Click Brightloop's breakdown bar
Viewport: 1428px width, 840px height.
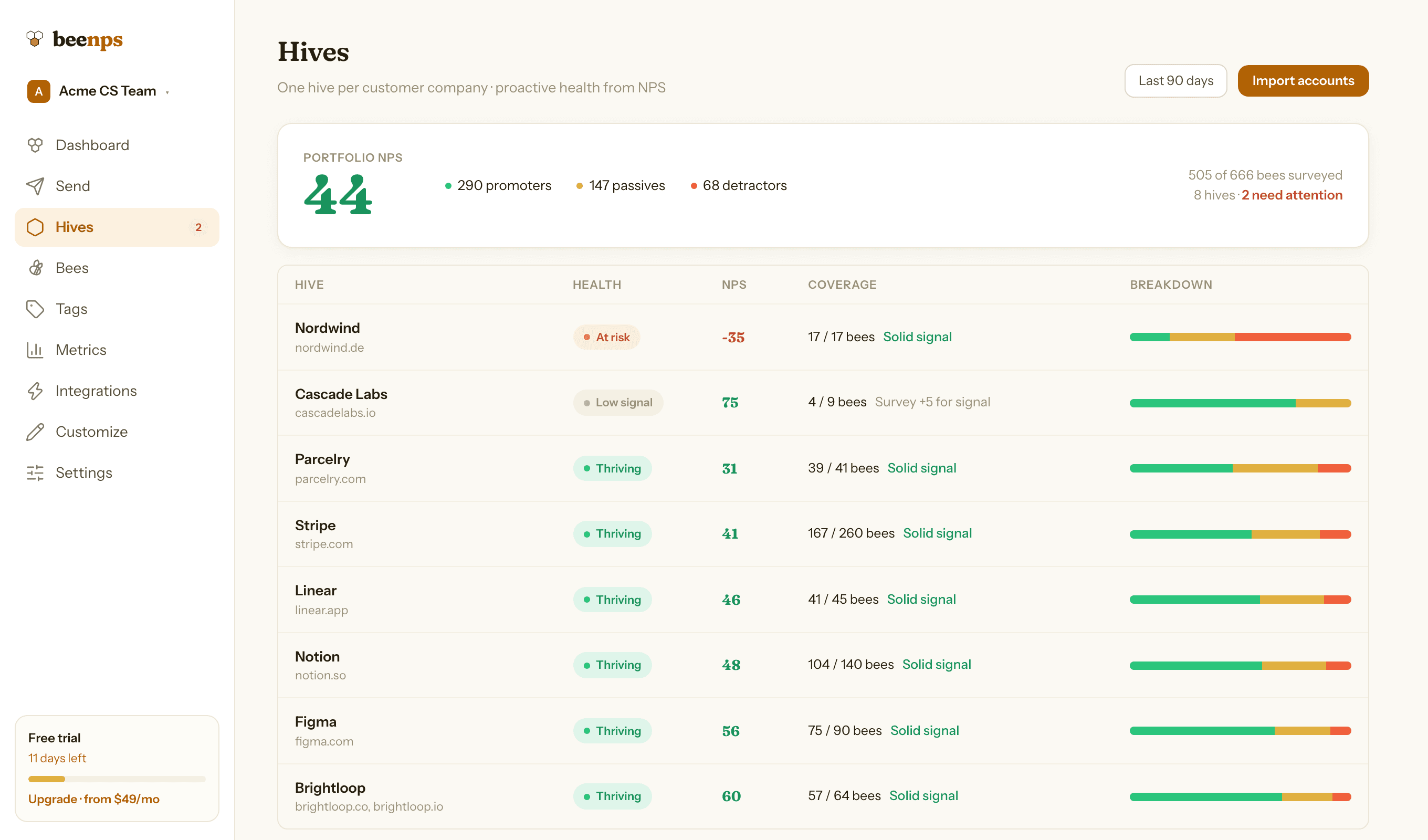[x=1240, y=796]
